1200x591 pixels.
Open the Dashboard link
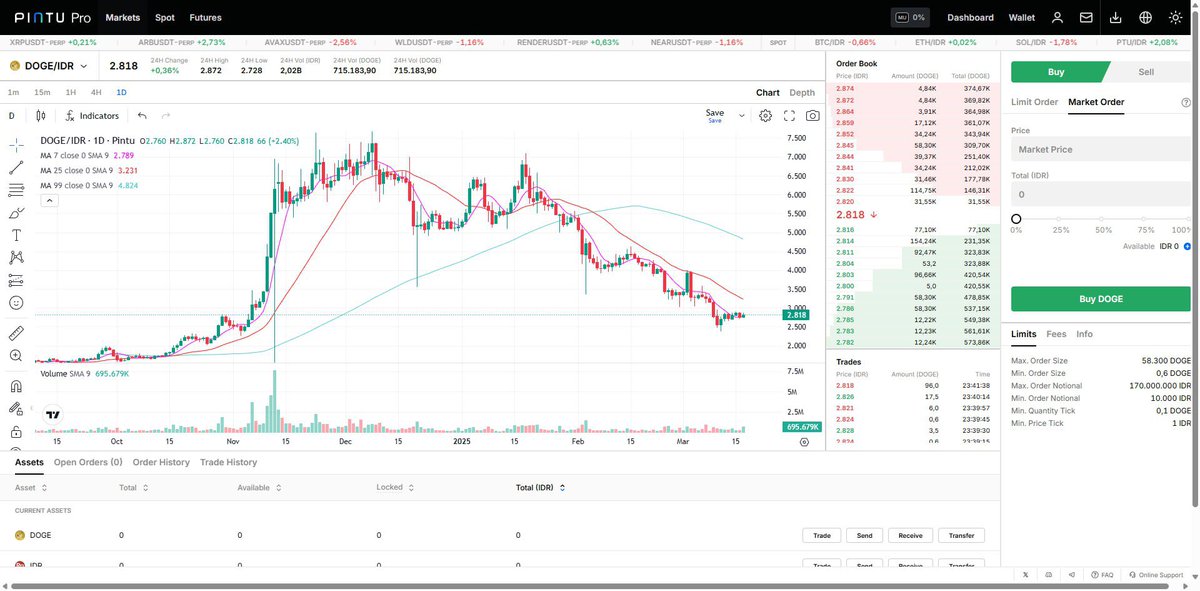click(x=970, y=17)
